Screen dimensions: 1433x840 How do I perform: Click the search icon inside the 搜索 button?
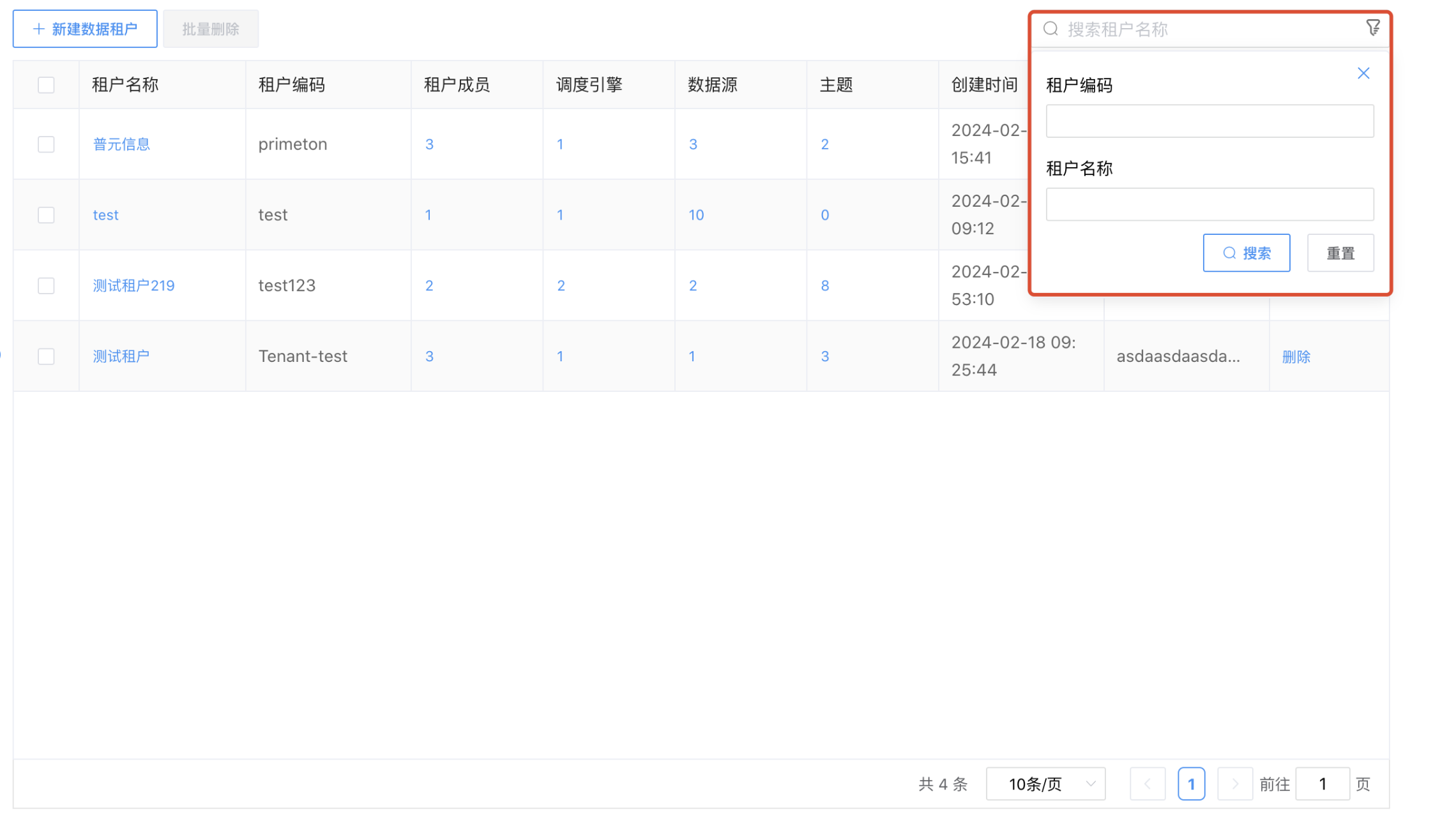[x=1229, y=253]
